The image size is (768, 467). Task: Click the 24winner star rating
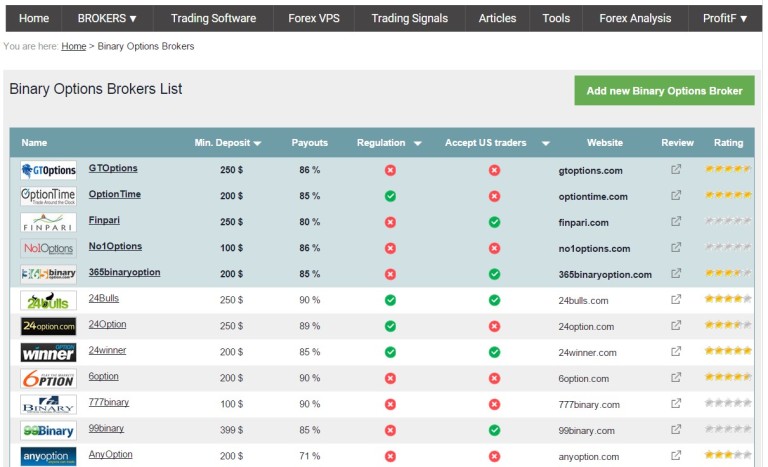(728, 350)
